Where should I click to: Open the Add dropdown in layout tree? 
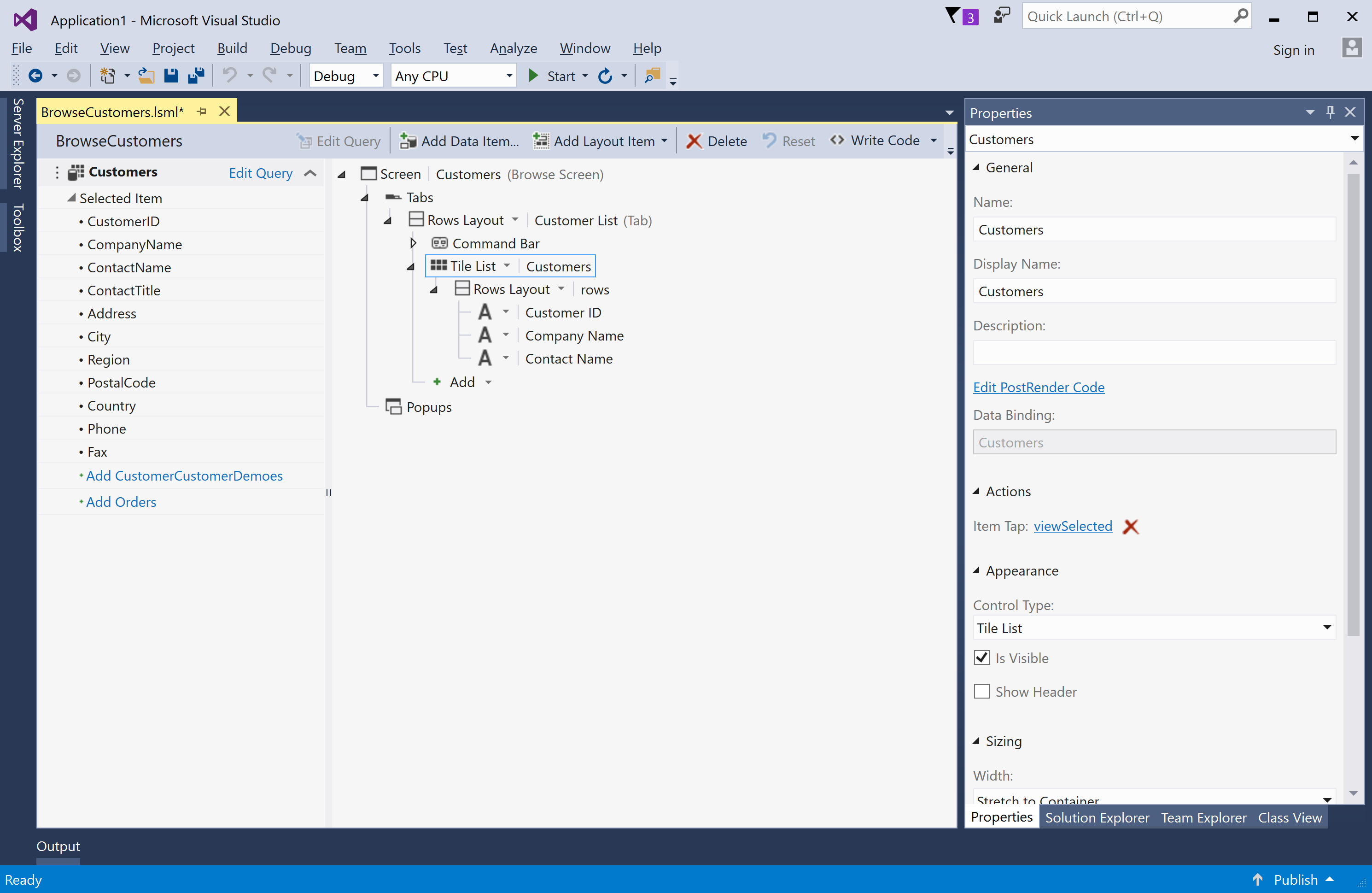(488, 382)
